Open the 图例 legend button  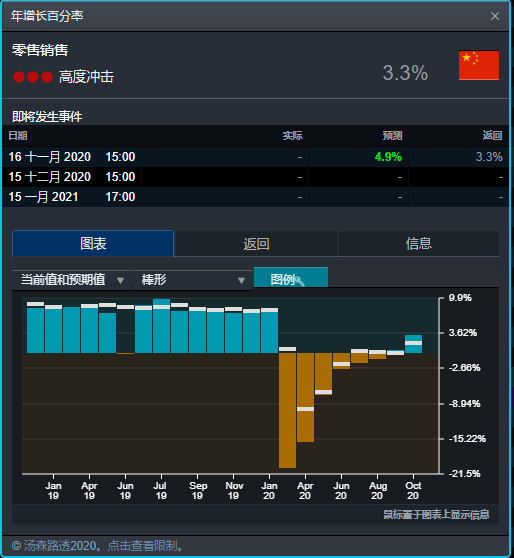291,278
